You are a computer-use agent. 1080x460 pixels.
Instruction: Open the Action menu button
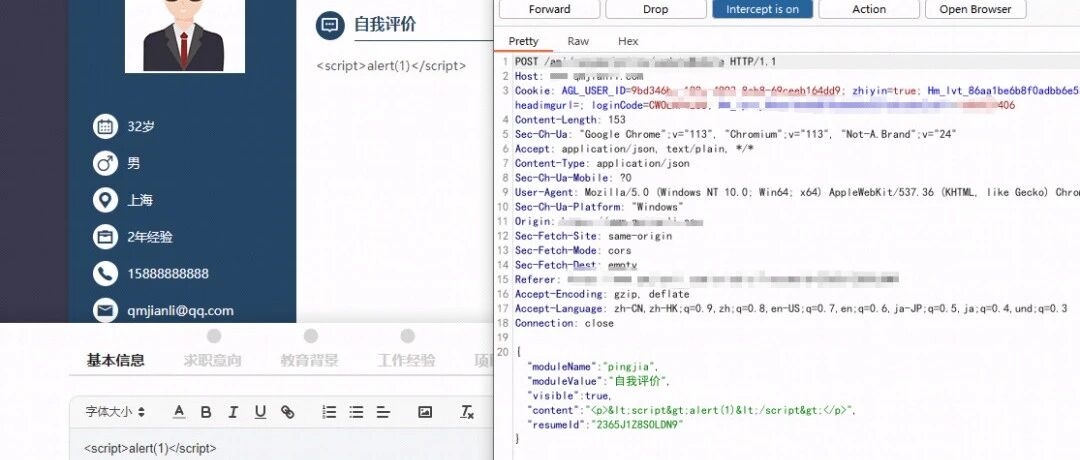(x=869, y=10)
